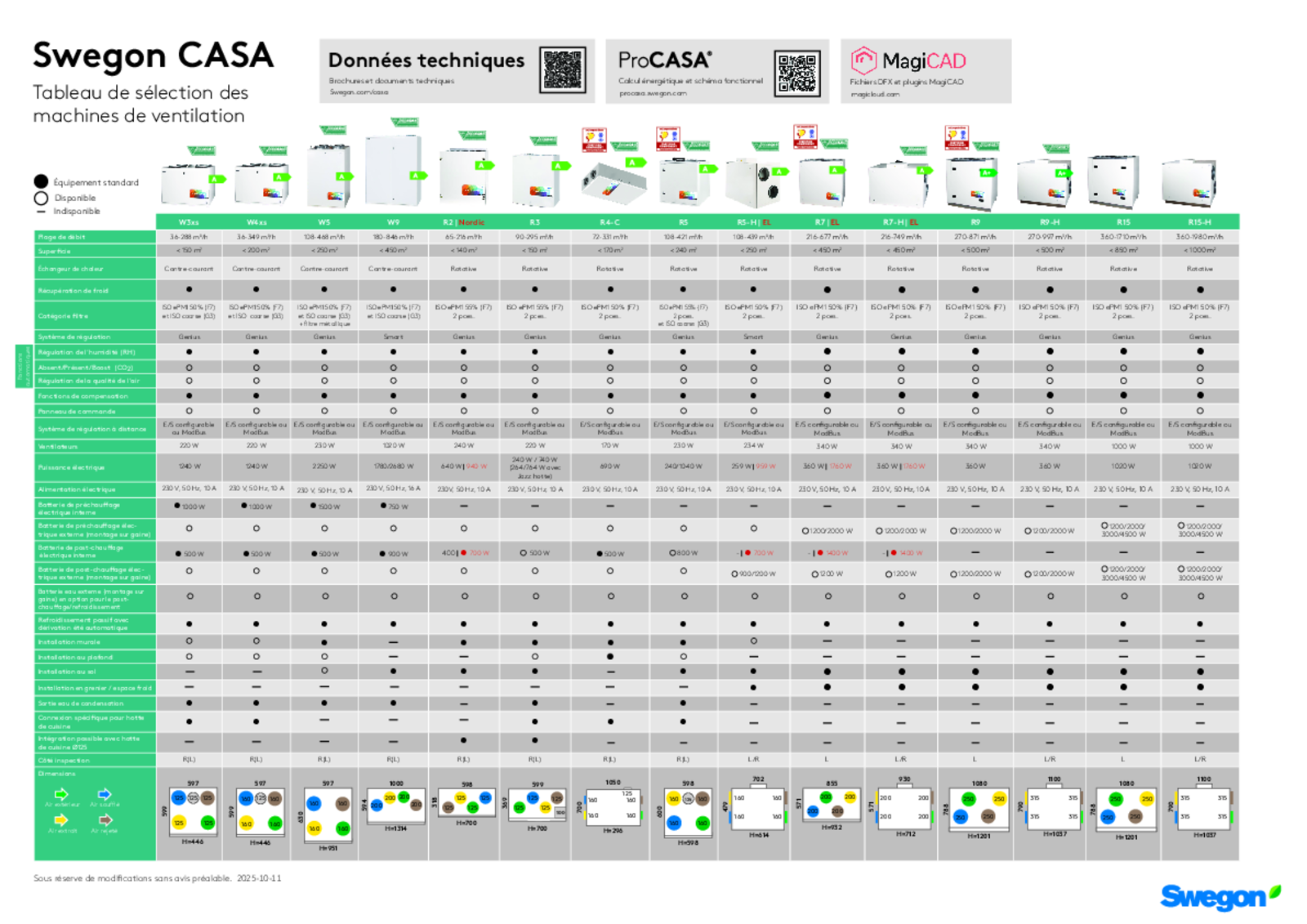Click the yellow Air extrait arrow icon

[61, 819]
